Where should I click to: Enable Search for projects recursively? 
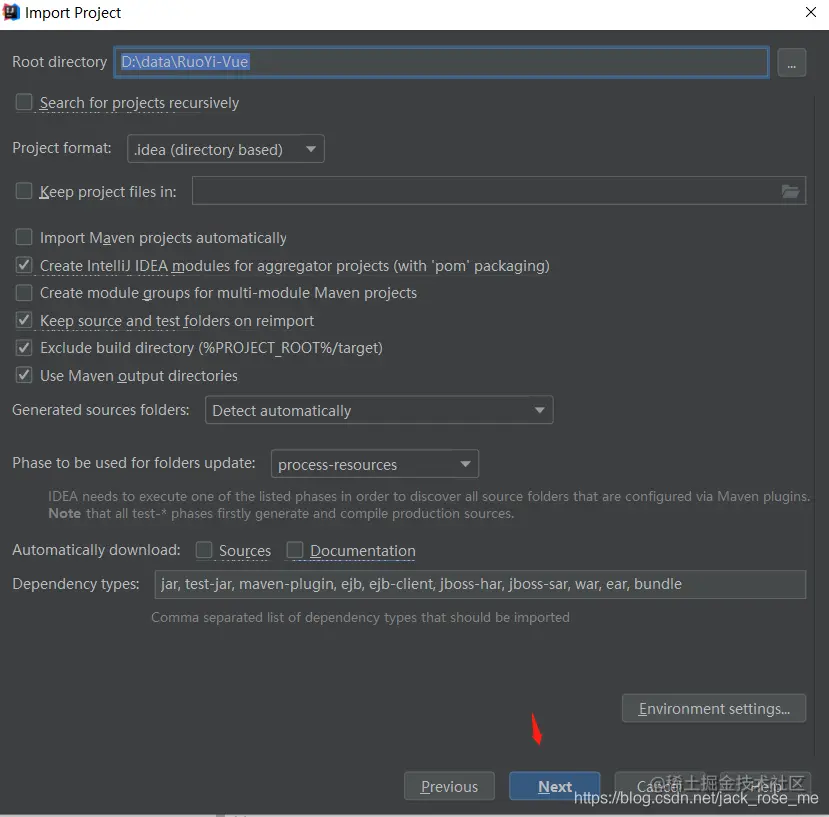[x=24, y=102]
